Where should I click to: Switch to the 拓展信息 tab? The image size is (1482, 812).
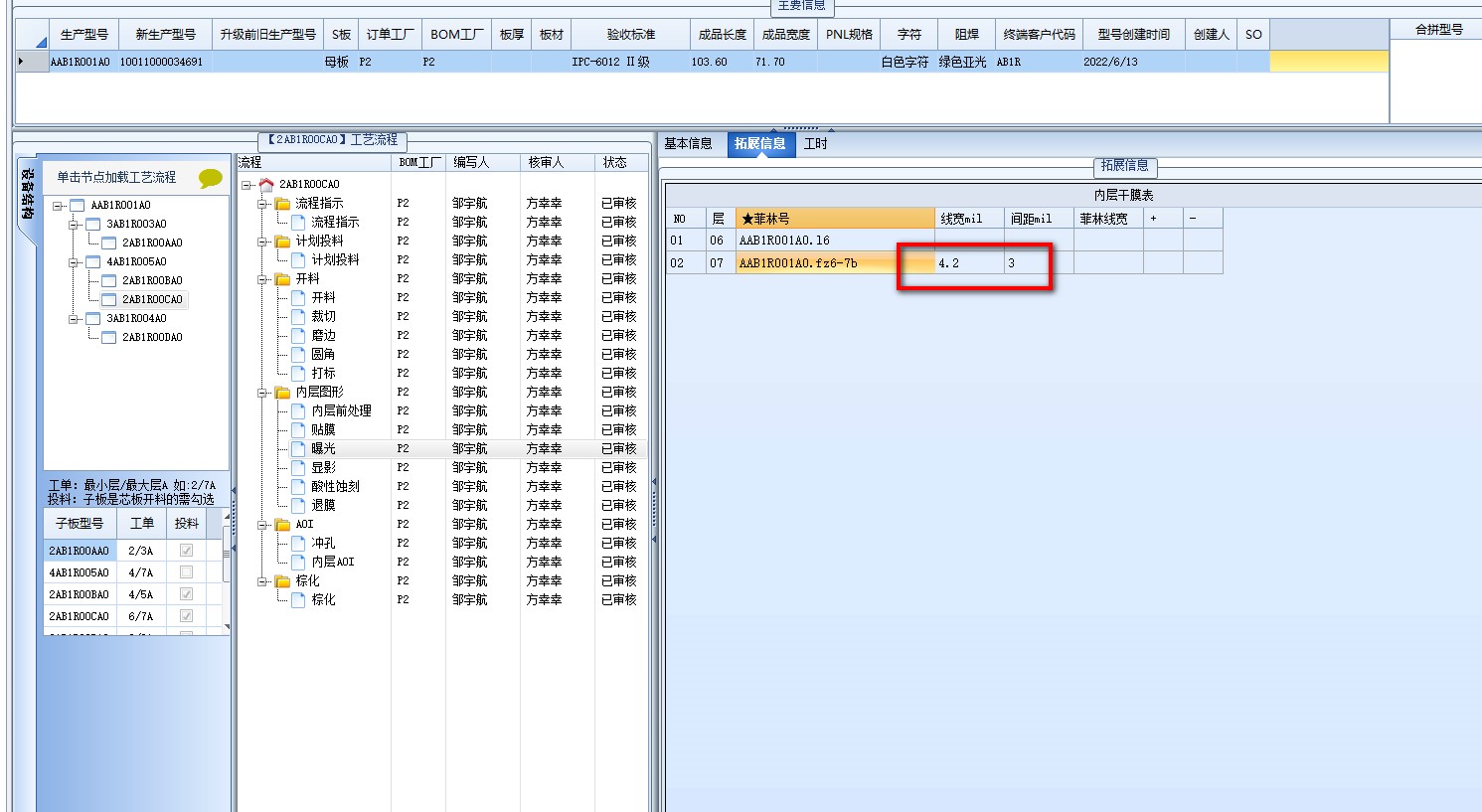[x=760, y=144]
